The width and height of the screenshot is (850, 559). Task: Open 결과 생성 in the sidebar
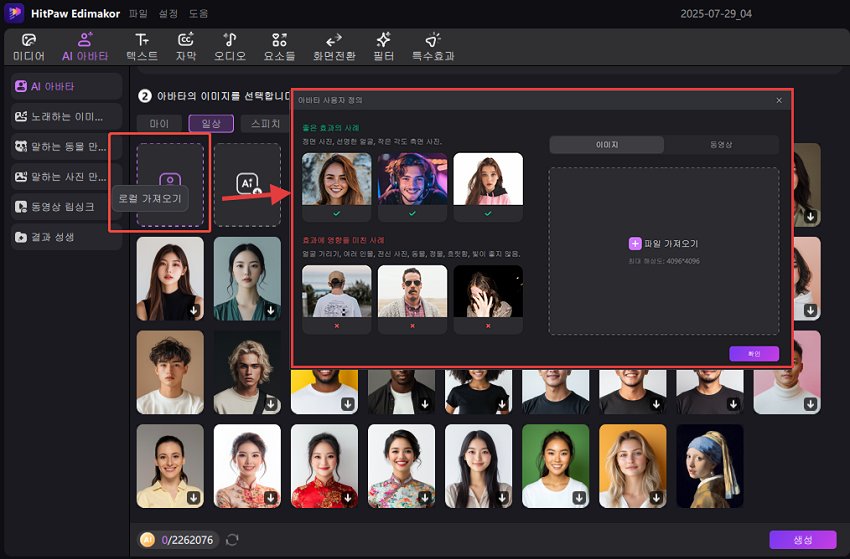coord(66,237)
